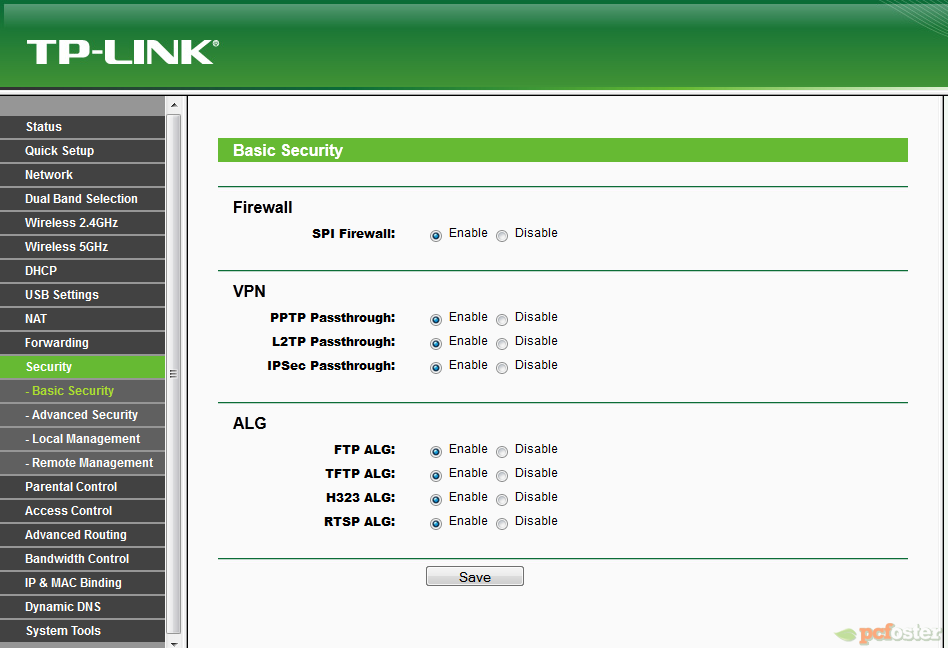Click the sidebar scroll up arrow
The image size is (948, 648).
pos(174,105)
